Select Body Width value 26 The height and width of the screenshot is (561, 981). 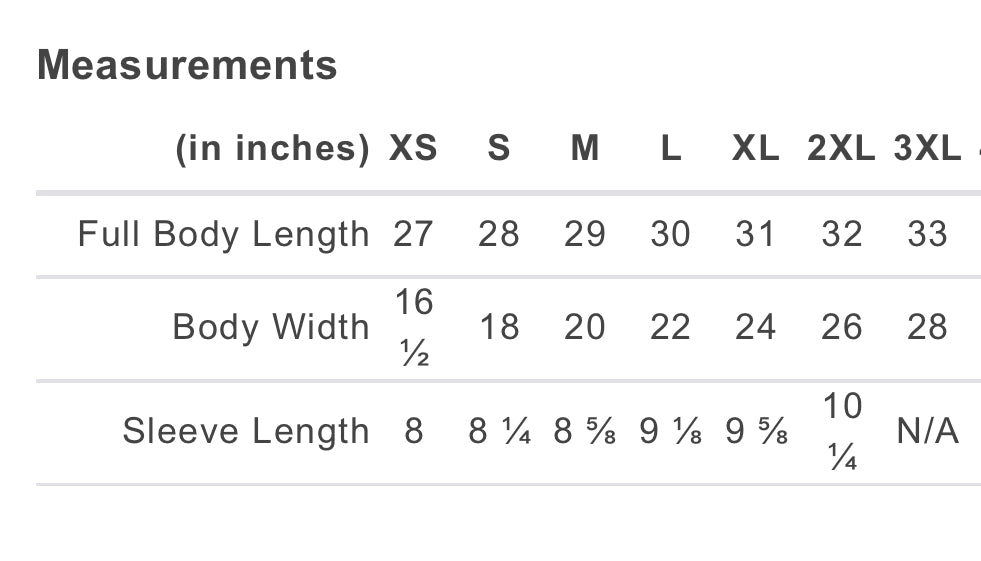click(x=841, y=327)
